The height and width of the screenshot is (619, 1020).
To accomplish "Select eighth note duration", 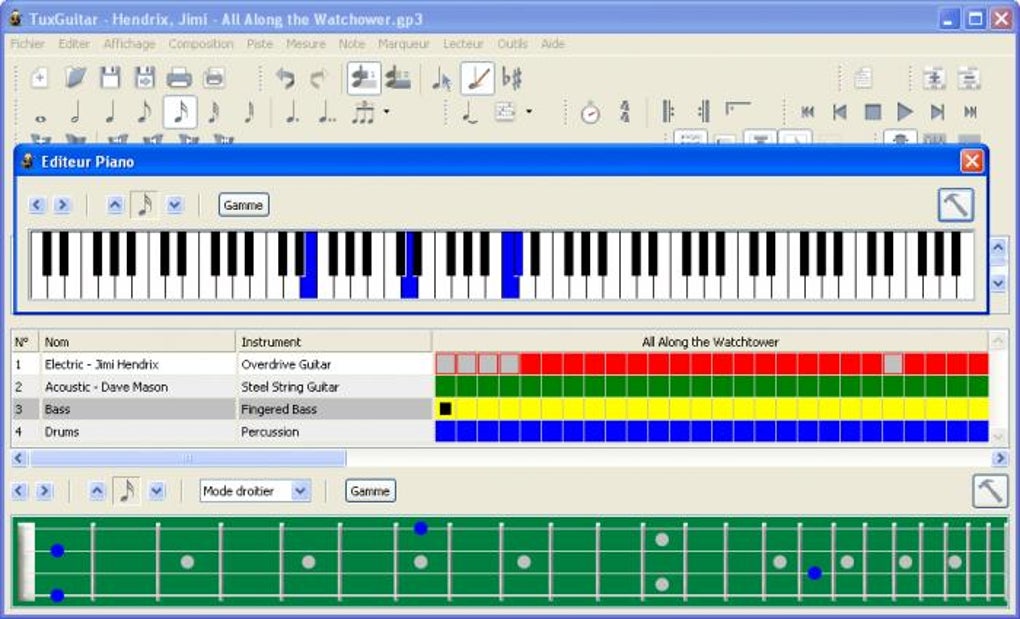I will coord(144,112).
